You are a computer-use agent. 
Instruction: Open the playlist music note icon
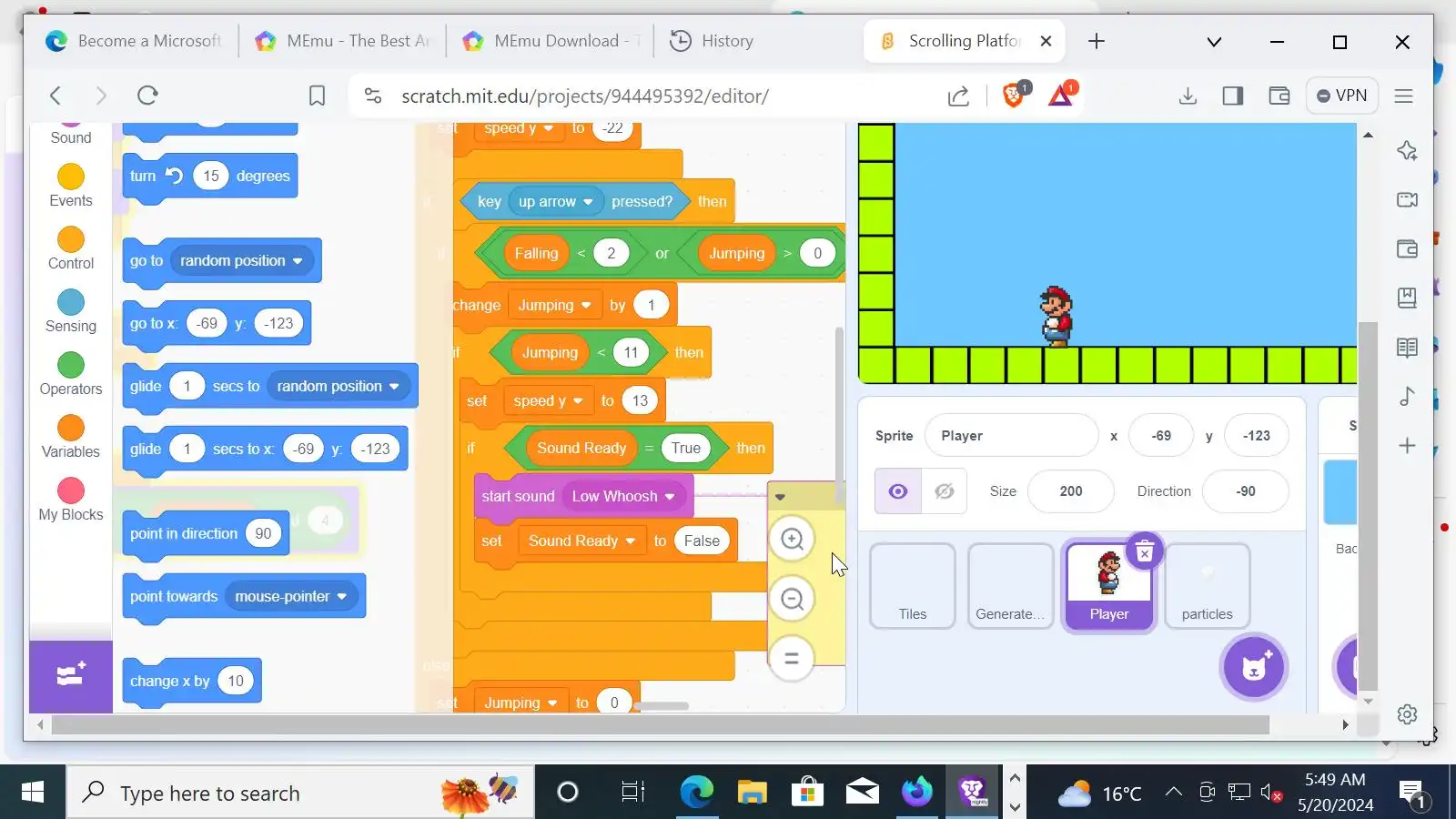click(x=1407, y=396)
